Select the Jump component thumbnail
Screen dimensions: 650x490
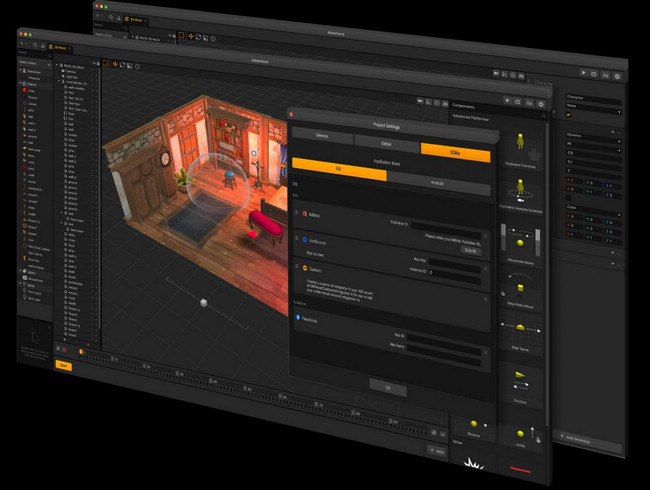coord(521,436)
